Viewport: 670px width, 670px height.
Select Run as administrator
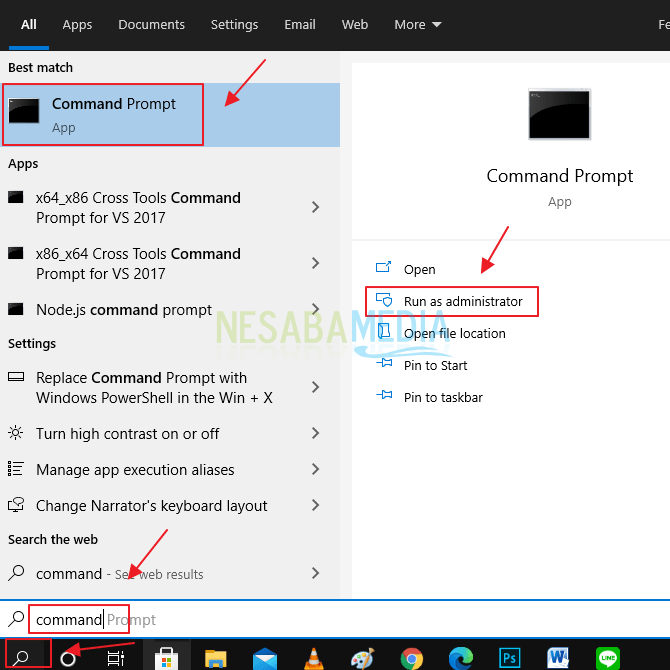(462, 301)
